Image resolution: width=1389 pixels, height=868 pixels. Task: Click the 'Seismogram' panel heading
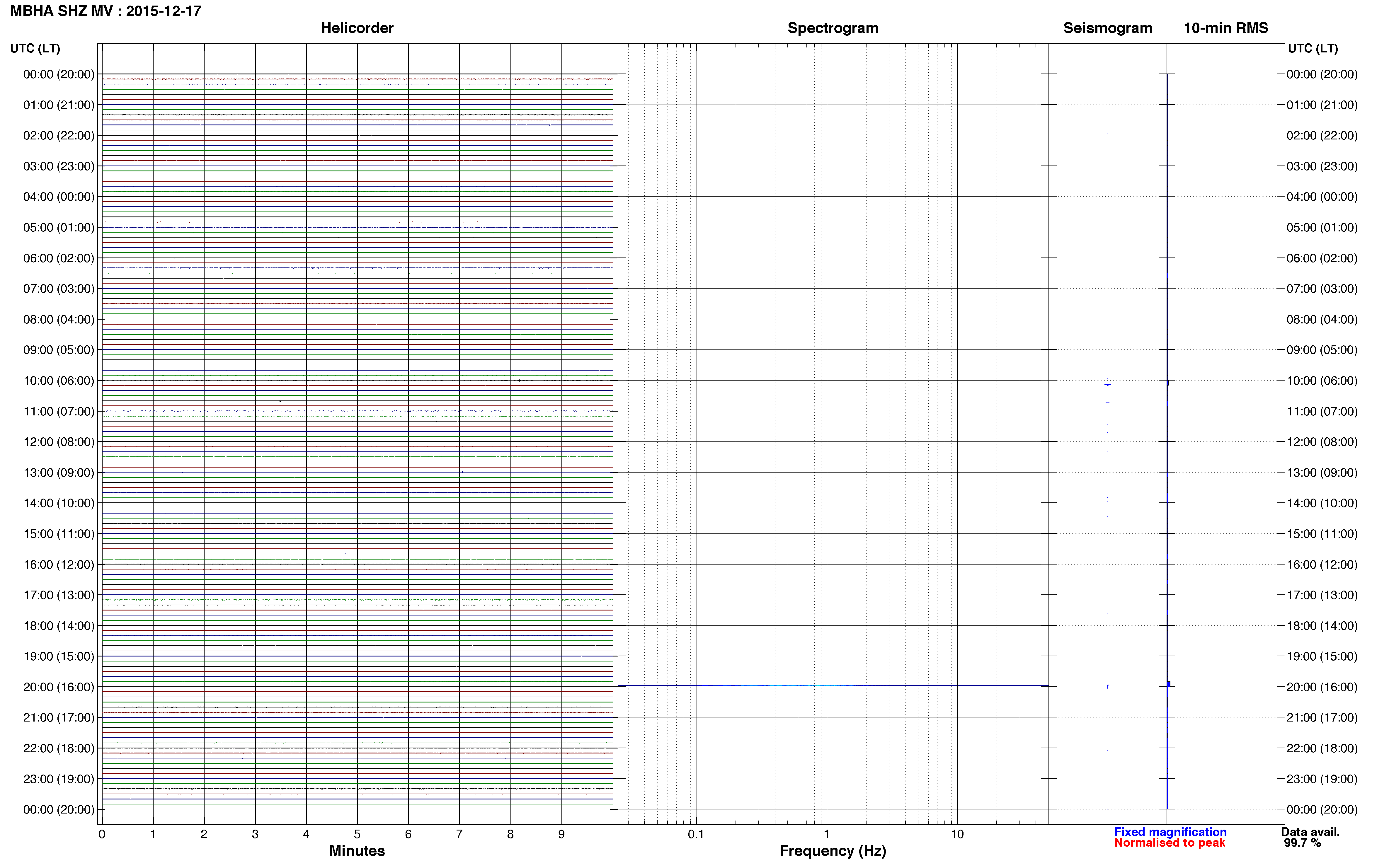(x=1108, y=28)
